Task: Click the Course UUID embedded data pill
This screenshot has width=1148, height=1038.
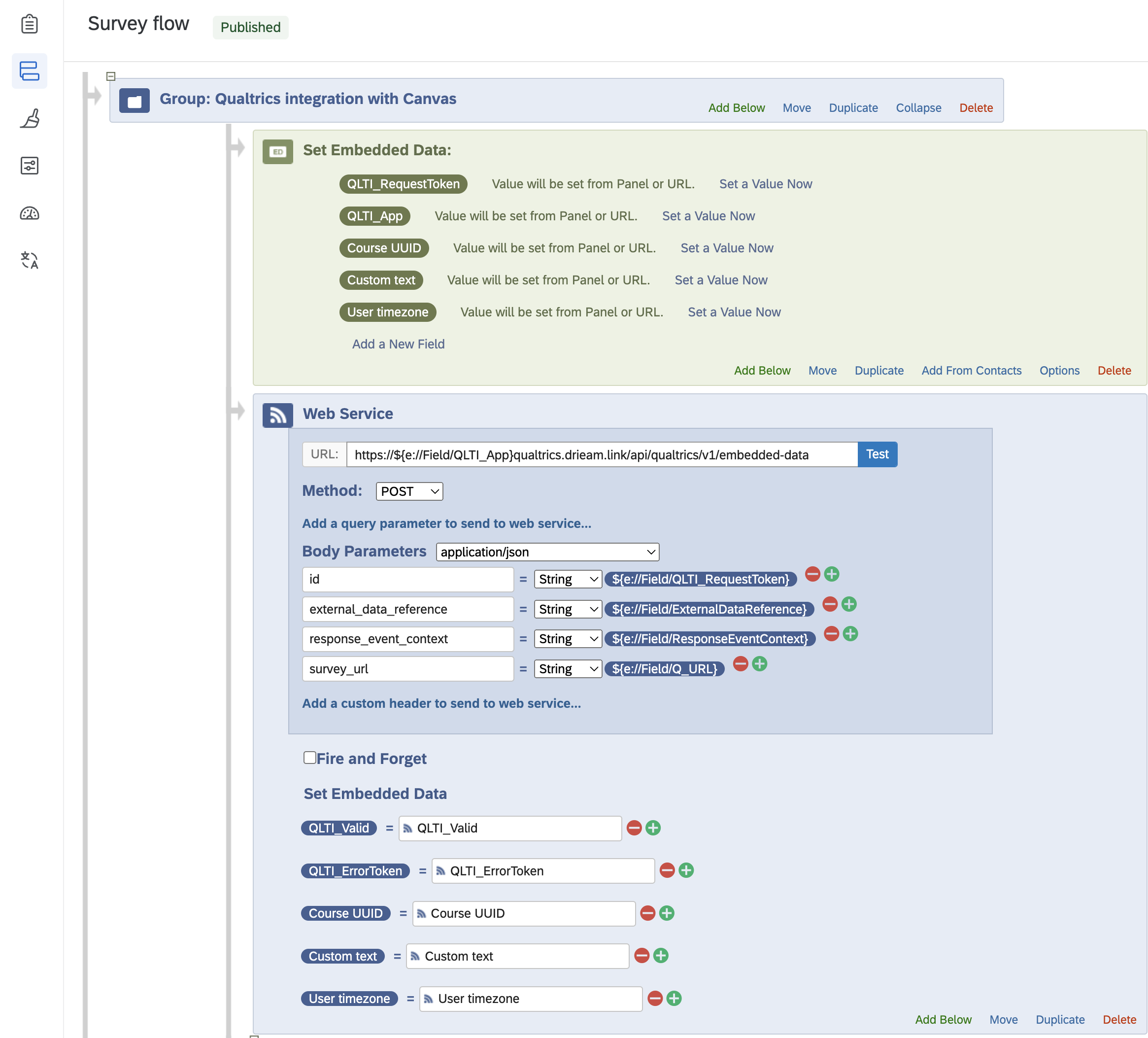Action: (346, 913)
